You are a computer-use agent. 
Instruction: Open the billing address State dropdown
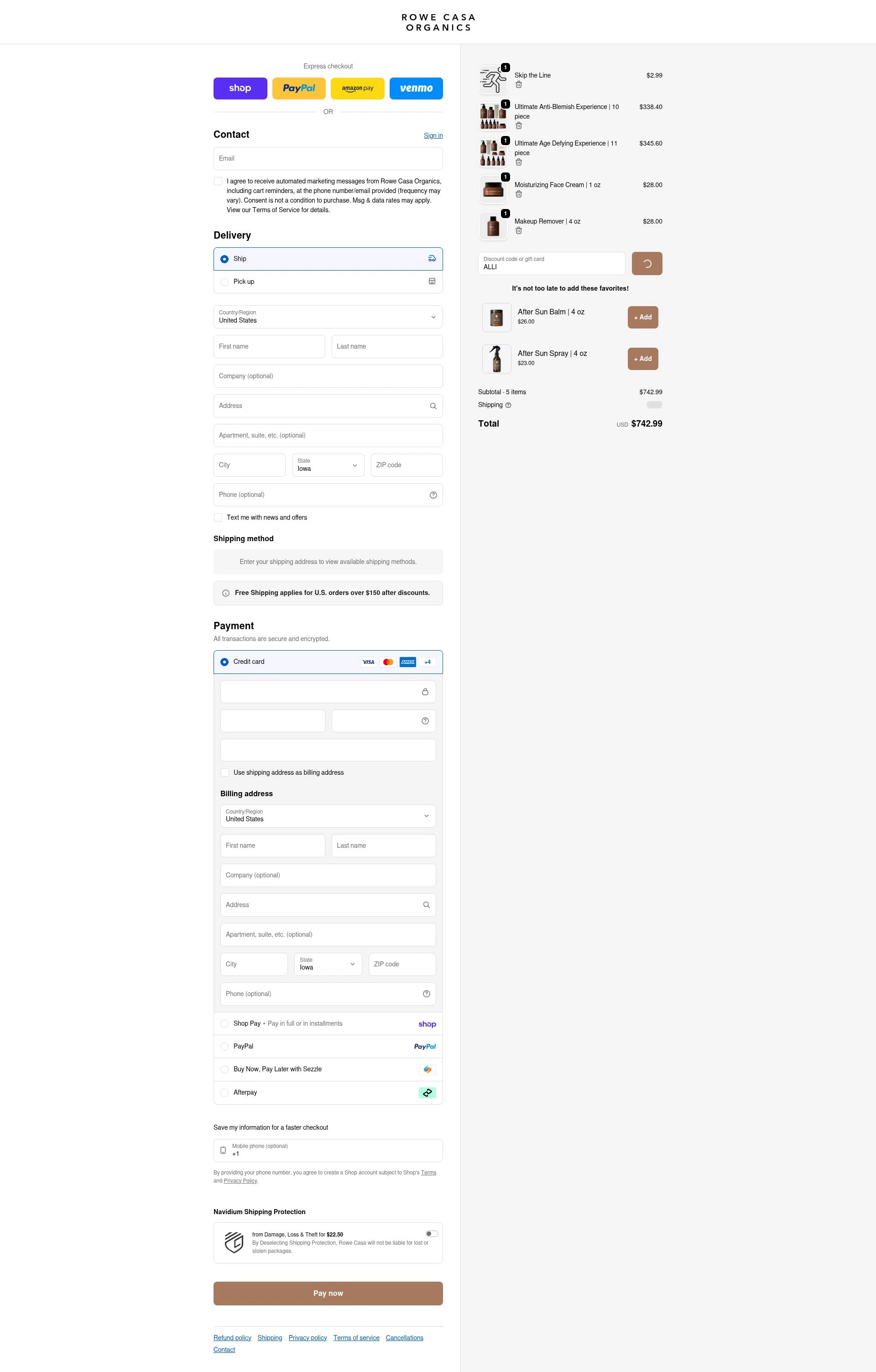[328, 964]
